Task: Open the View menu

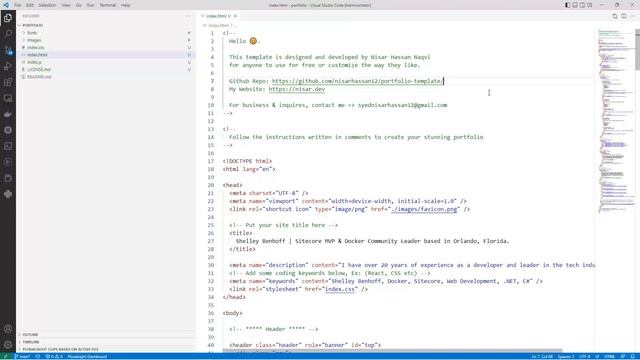Action: point(66,5)
